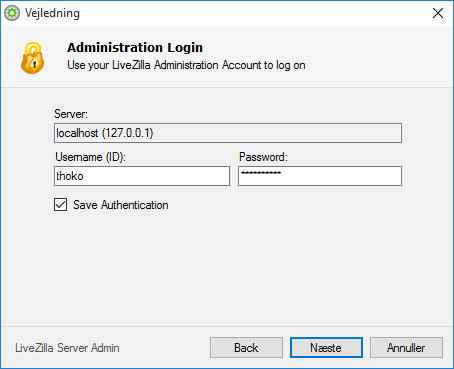Click the LiveZilla Server Admin footer text
Image resolution: width=454 pixels, height=369 pixels.
(67, 348)
